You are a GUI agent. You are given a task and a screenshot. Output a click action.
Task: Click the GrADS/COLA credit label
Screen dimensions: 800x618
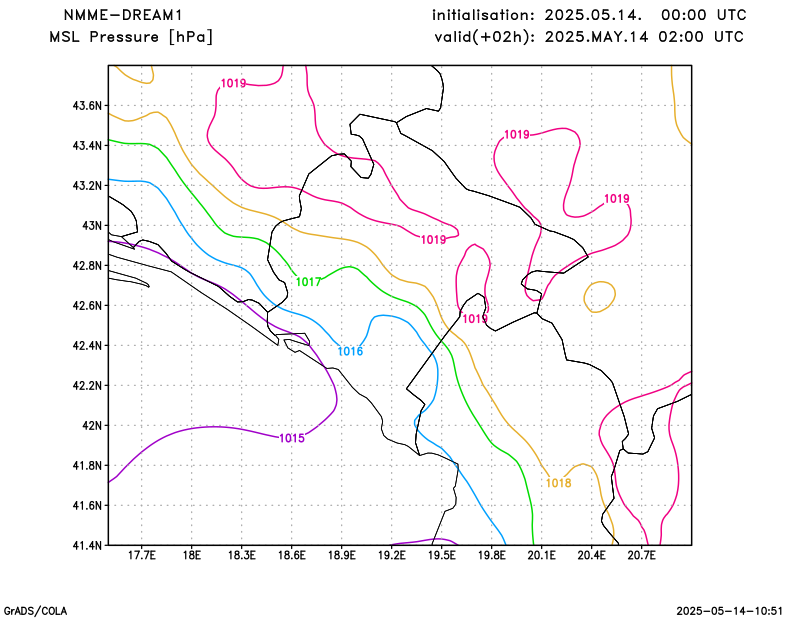tap(35, 611)
